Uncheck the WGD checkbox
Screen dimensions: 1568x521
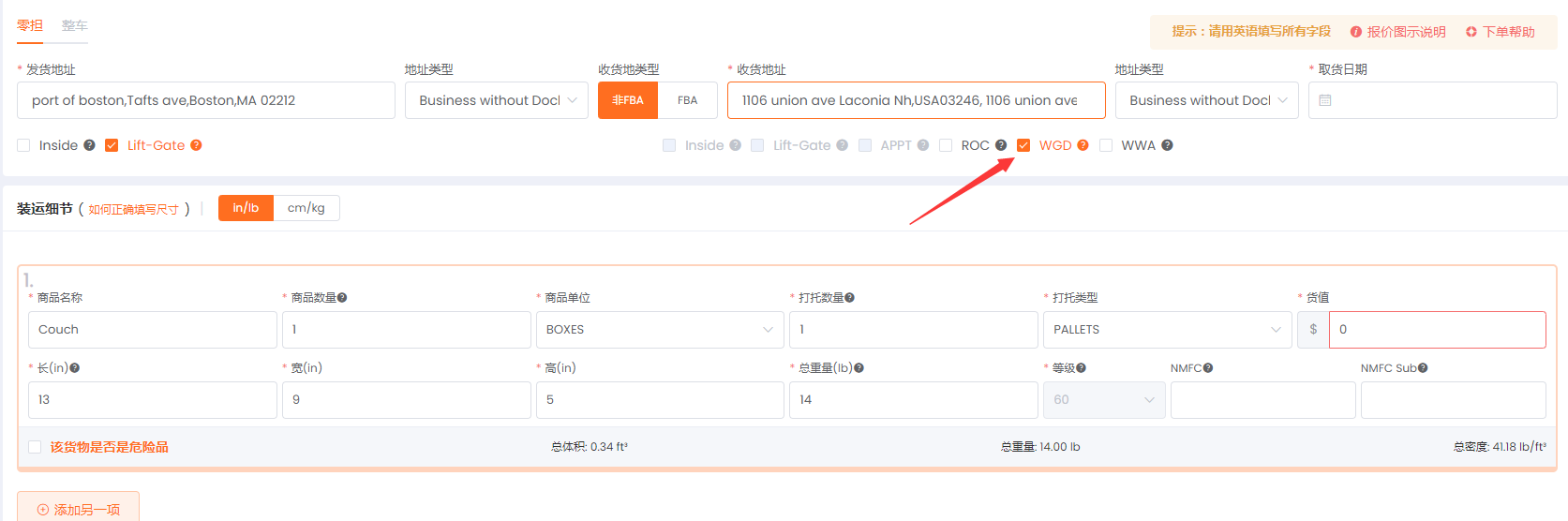1023,145
